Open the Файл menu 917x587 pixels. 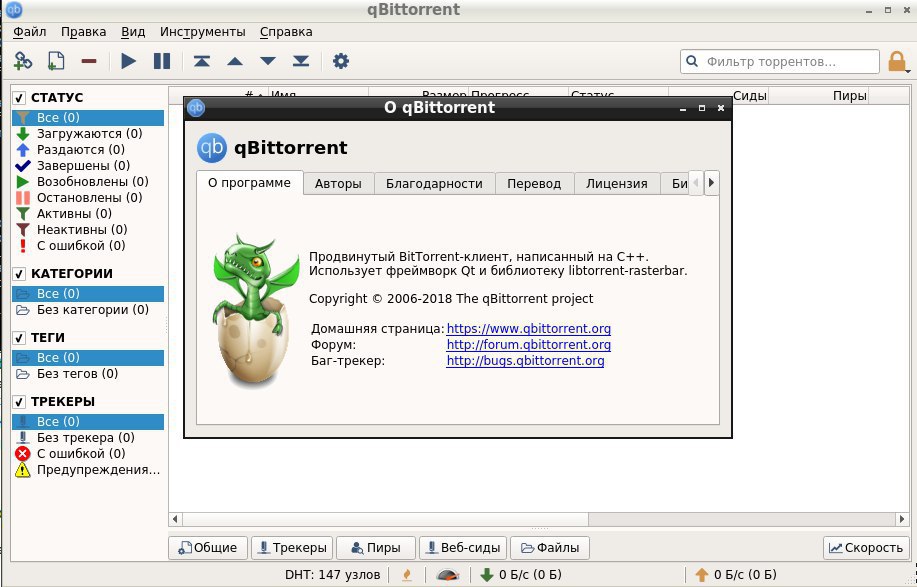[30, 32]
